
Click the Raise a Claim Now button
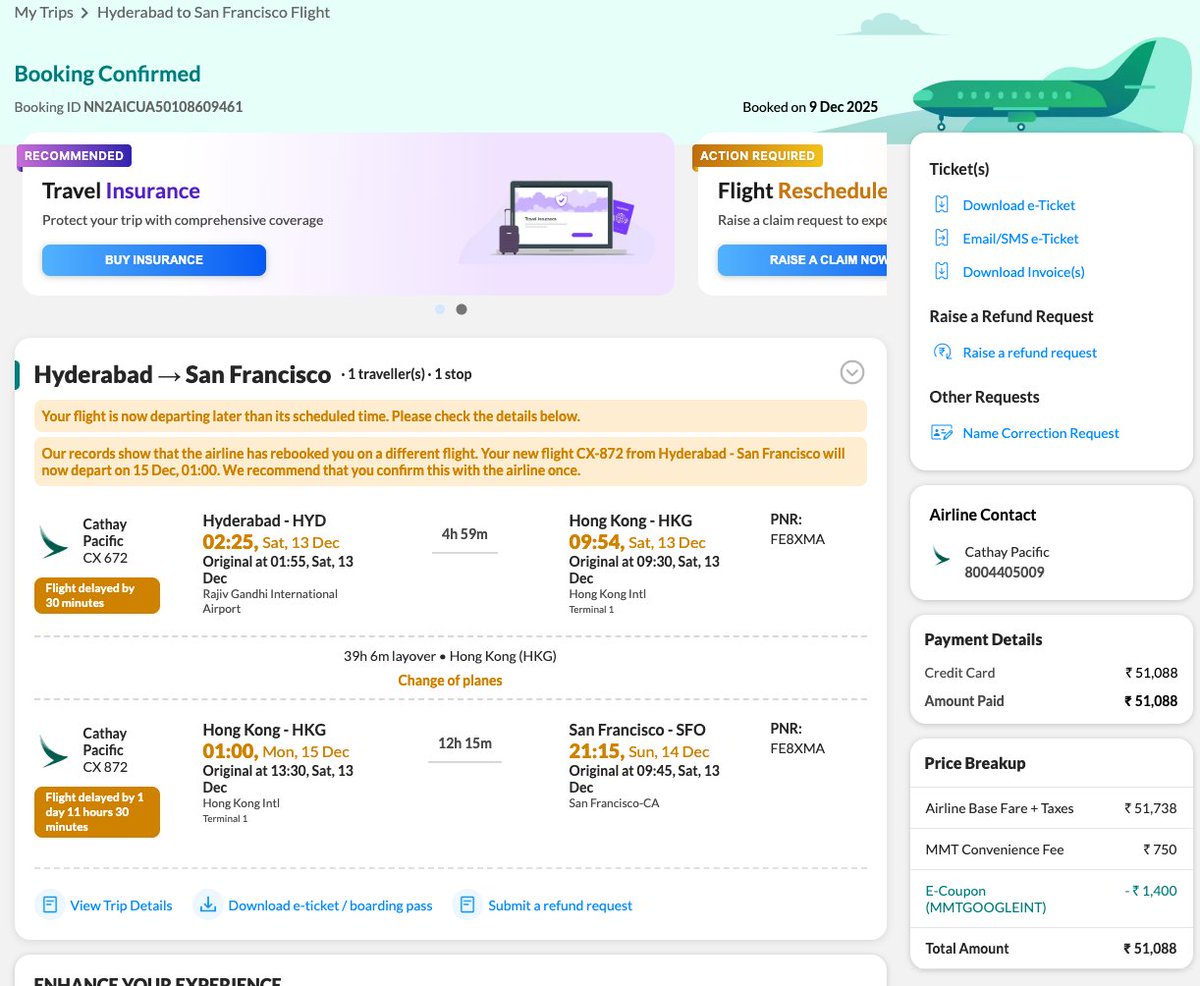click(802, 260)
